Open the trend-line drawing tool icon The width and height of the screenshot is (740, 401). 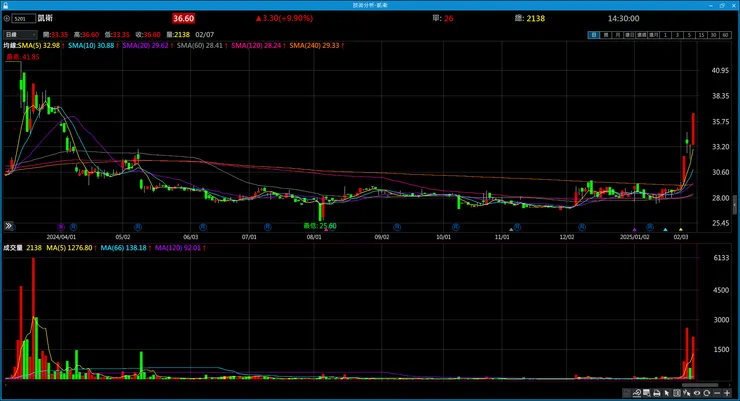point(637,393)
